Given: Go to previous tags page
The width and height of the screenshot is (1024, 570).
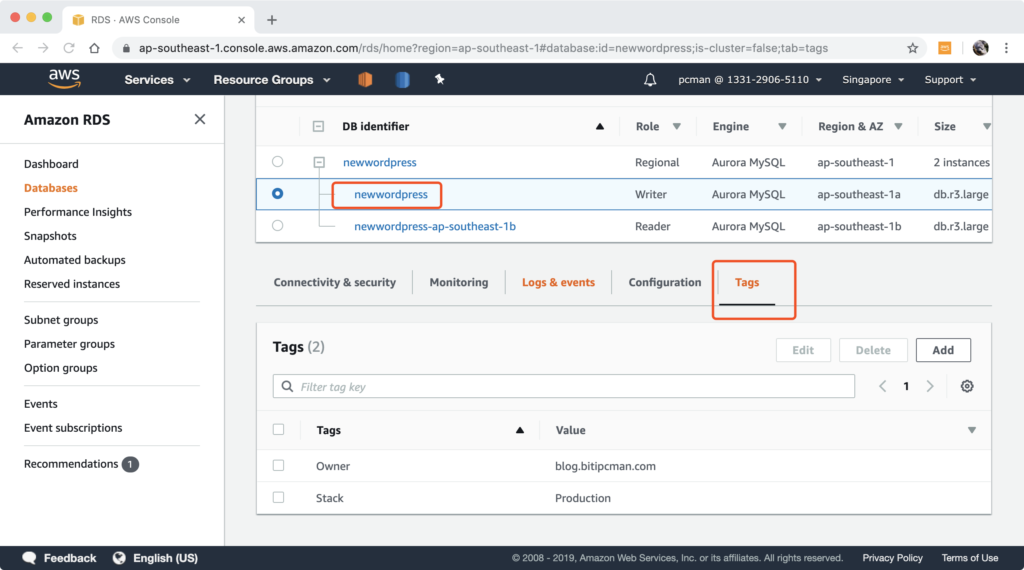Looking at the screenshot, I should coord(882,386).
